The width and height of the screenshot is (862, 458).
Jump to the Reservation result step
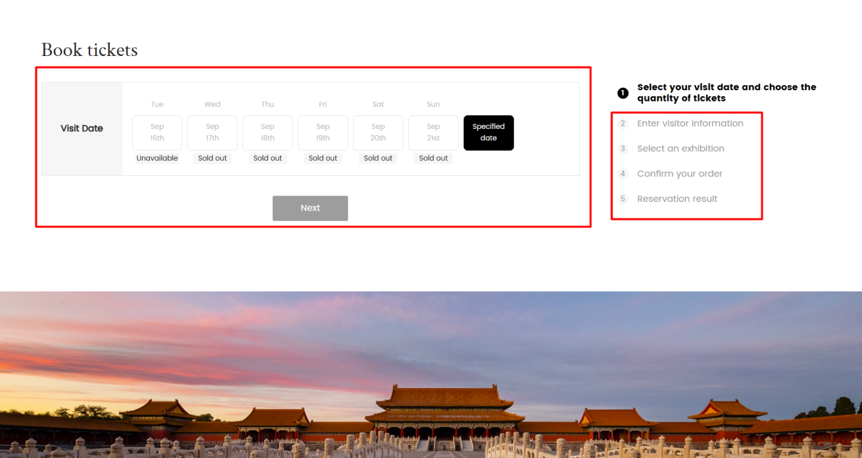(x=677, y=199)
